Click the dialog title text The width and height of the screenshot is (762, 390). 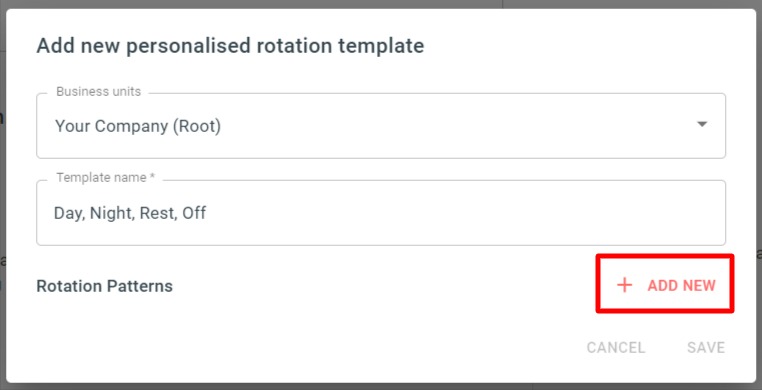pos(230,46)
